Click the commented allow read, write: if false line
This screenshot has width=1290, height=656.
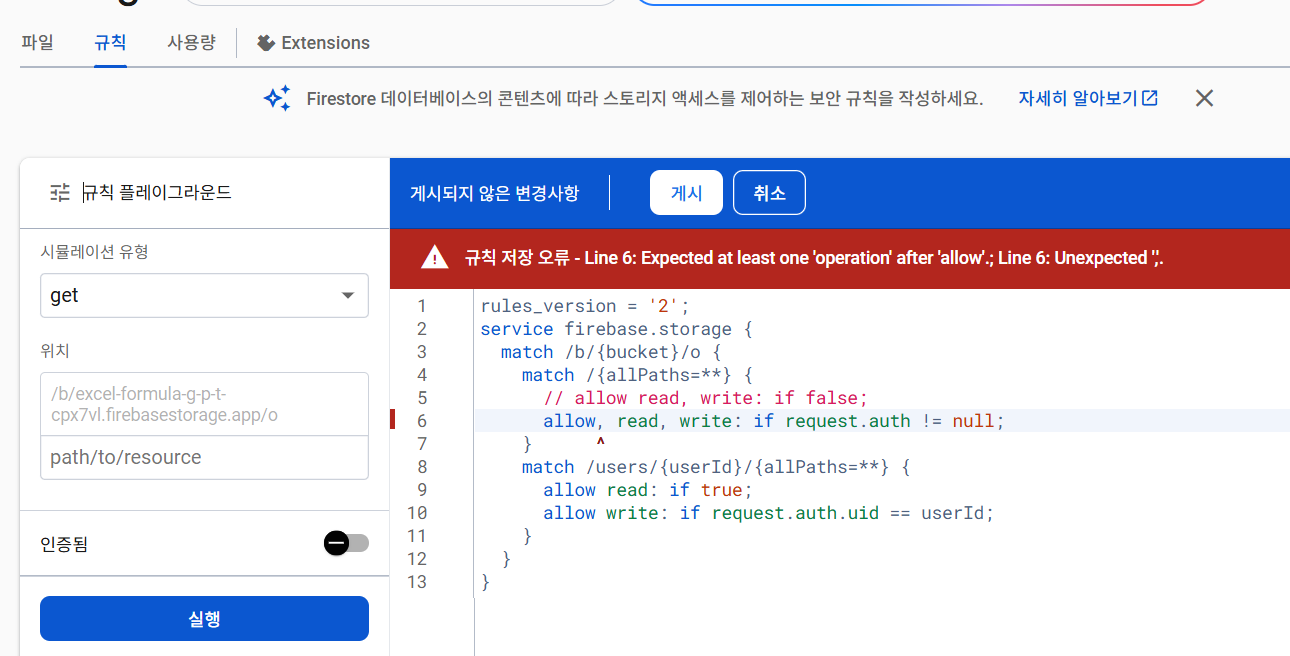pyautogui.click(x=706, y=398)
